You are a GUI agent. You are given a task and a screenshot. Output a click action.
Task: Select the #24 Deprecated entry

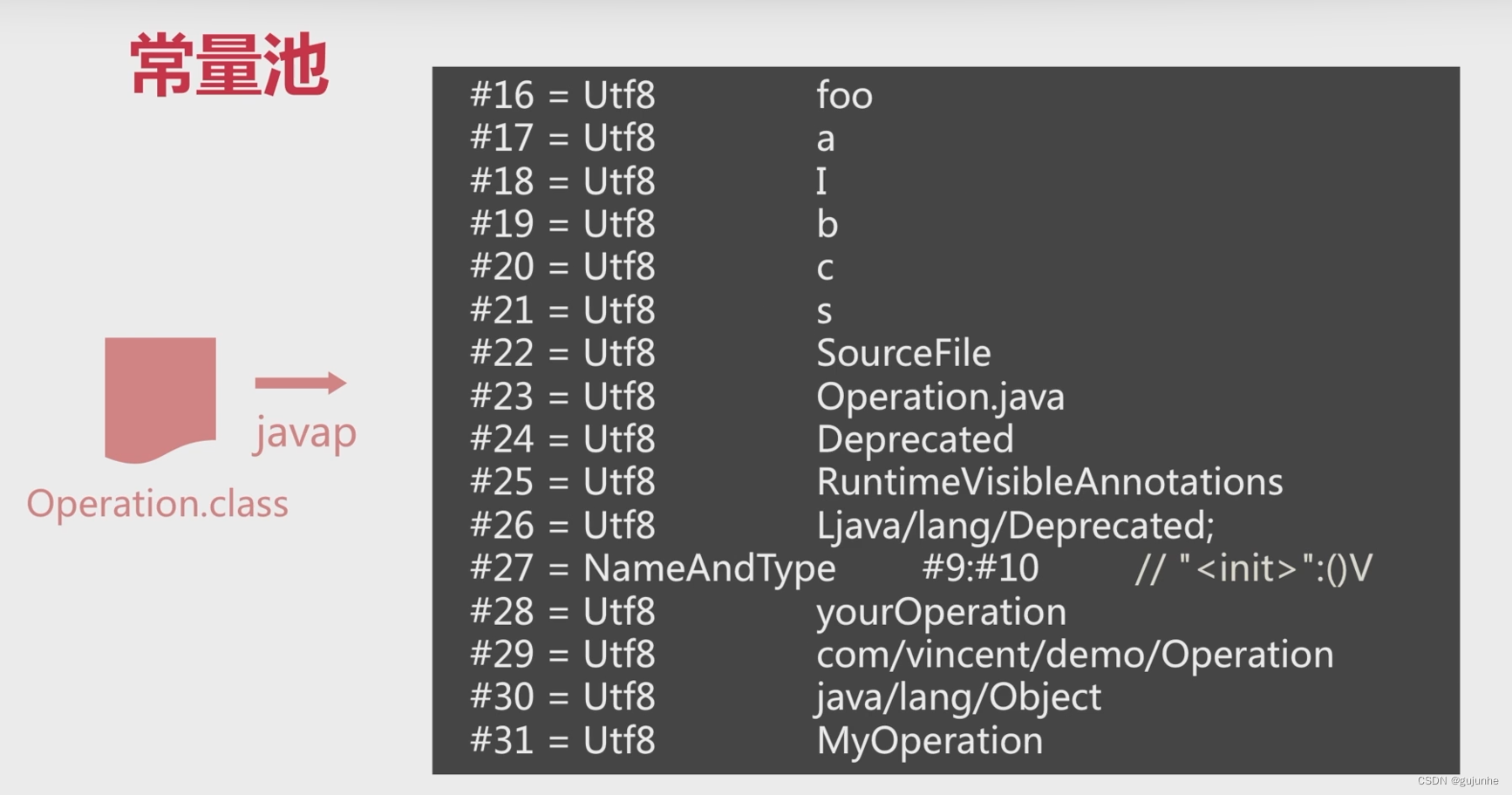click(x=915, y=439)
